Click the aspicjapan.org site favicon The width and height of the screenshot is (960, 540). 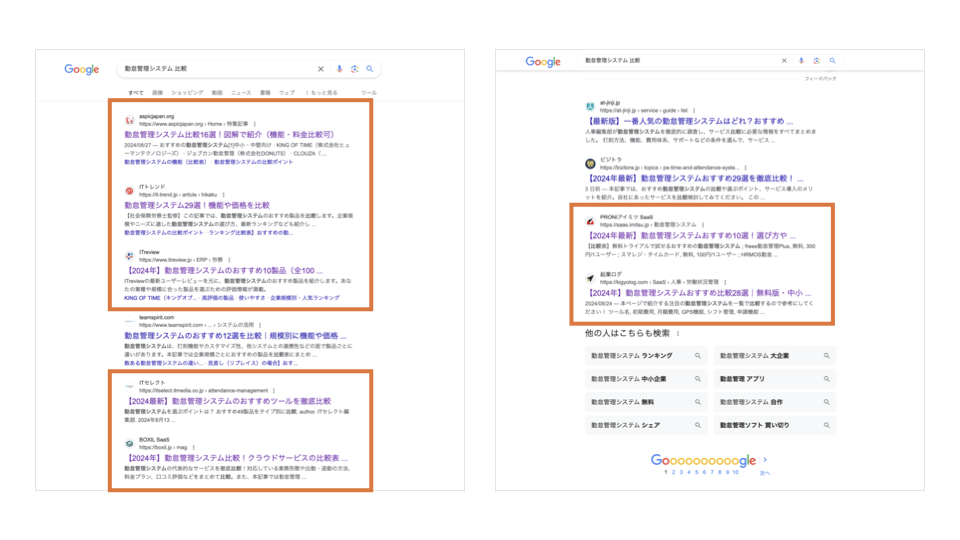pos(129,119)
